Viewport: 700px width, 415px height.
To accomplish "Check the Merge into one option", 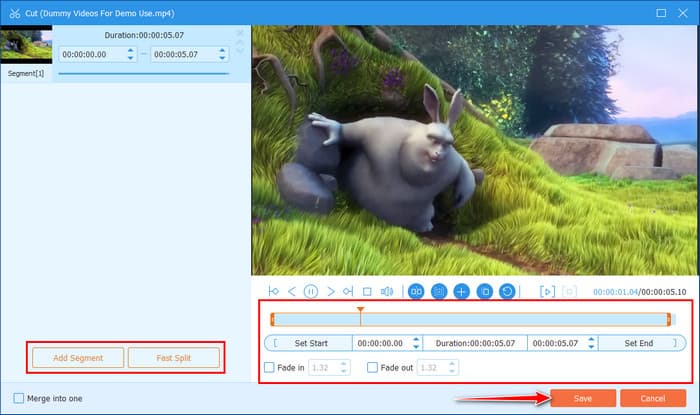I will tap(21, 398).
